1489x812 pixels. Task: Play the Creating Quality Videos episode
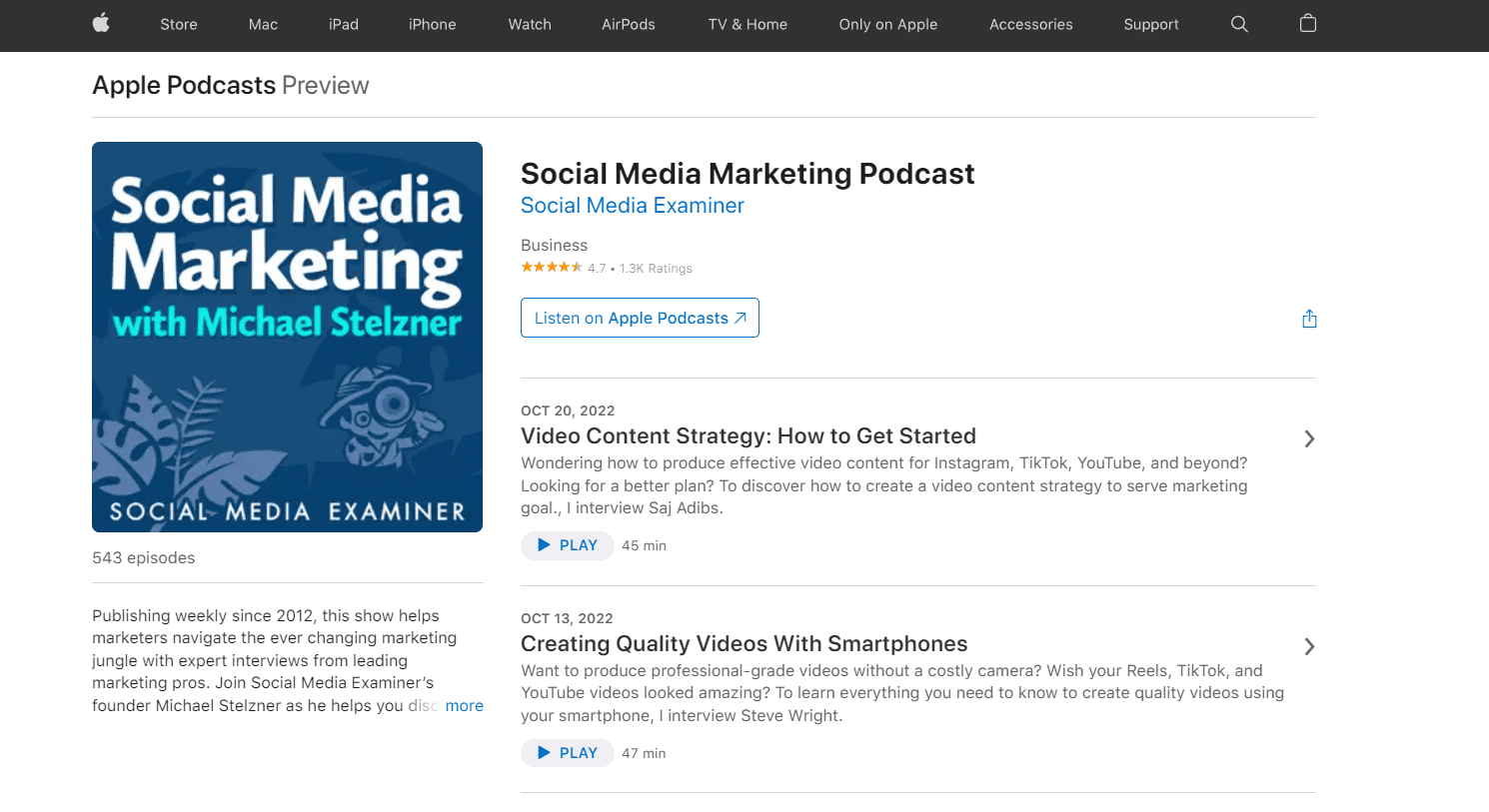567,753
